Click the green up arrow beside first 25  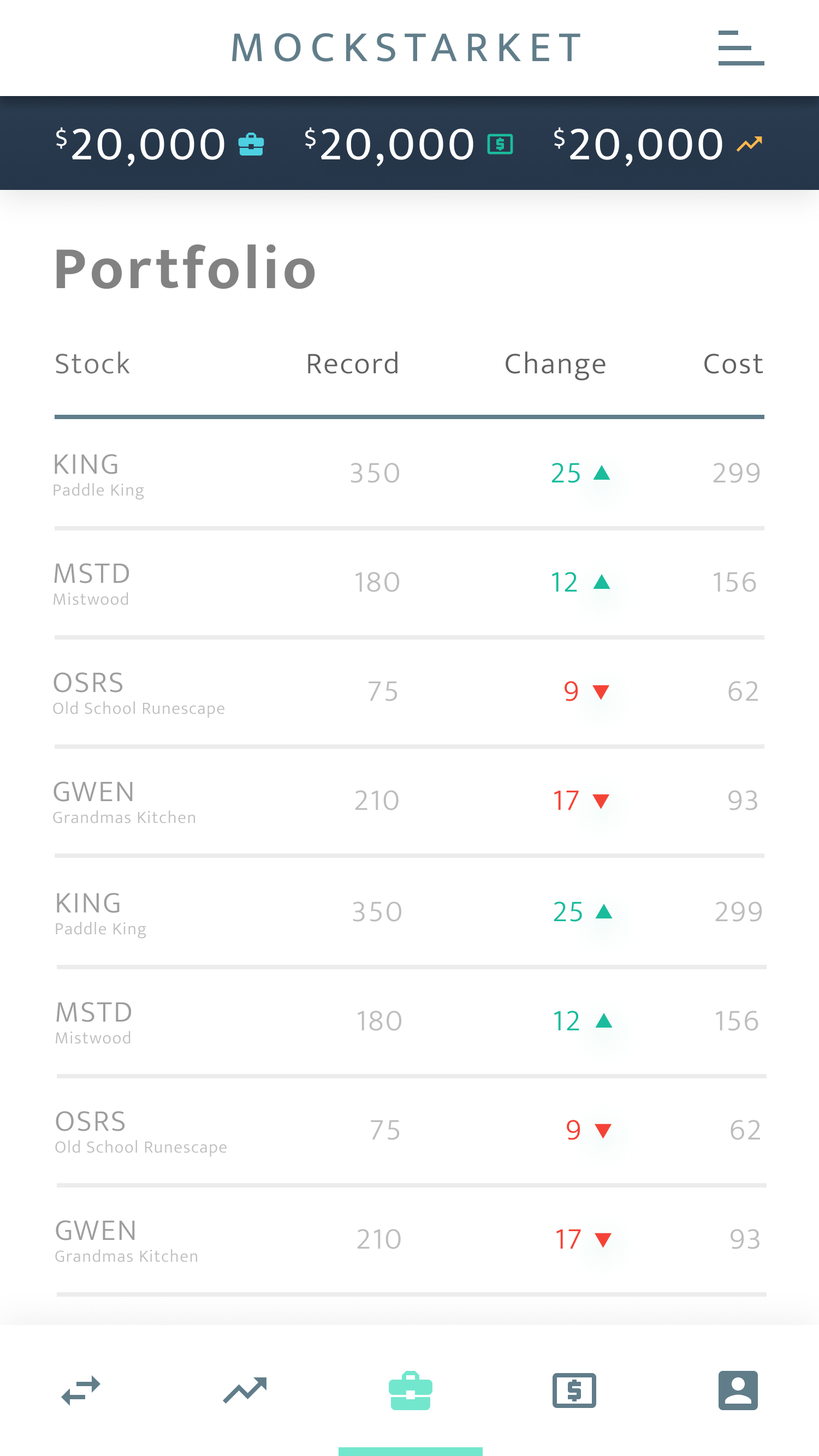601,473
